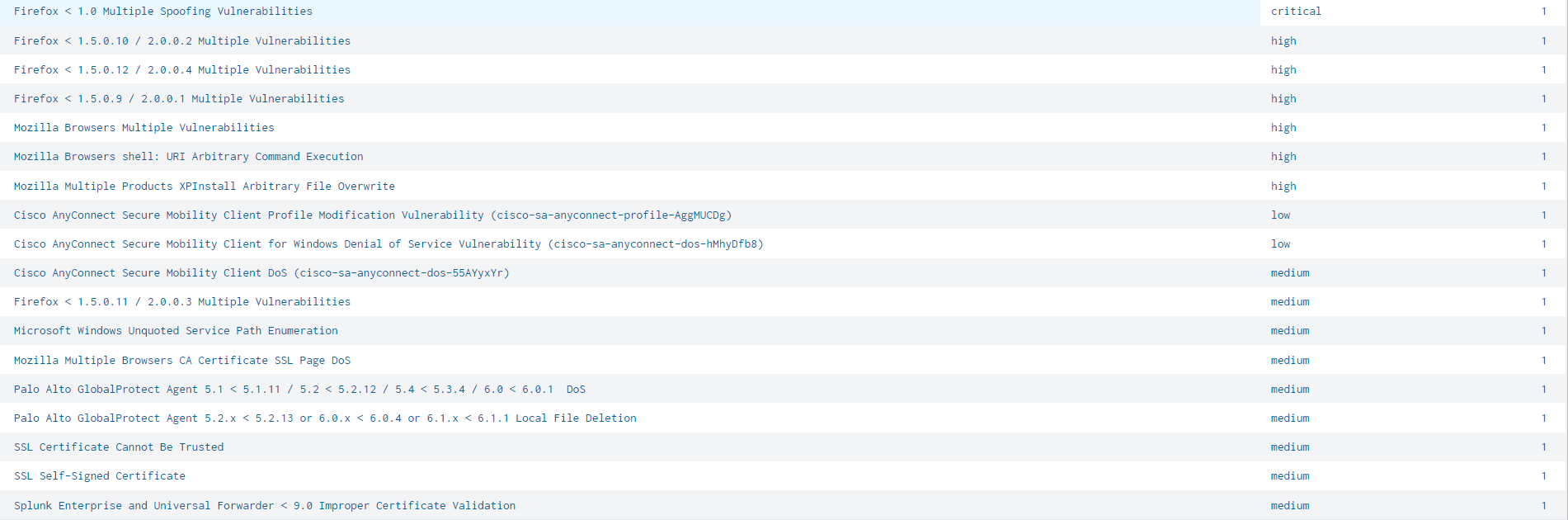1568x520 pixels.
Task: Click high severity for Firefox 1.5.0.10 row
Action: click(x=1283, y=40)
